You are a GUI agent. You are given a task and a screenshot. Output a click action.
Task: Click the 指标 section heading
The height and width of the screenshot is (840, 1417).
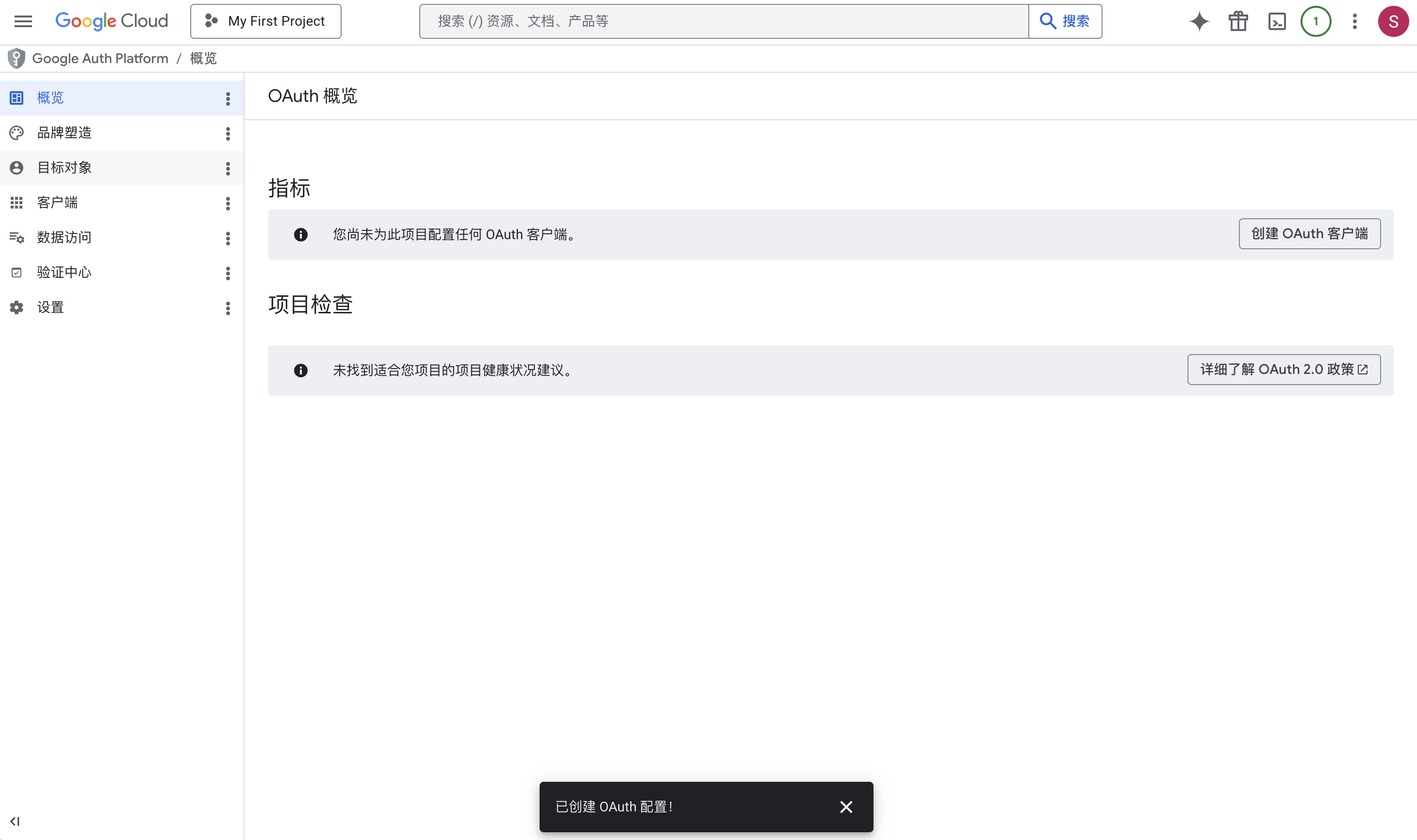(289, 188)
